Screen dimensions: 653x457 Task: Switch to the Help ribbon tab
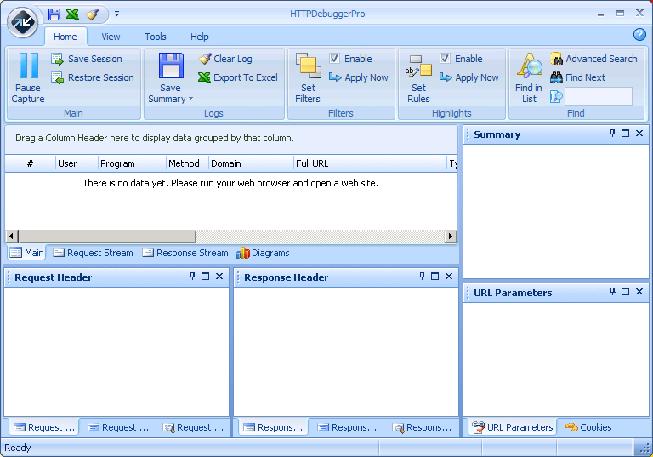tap(199, 37)
